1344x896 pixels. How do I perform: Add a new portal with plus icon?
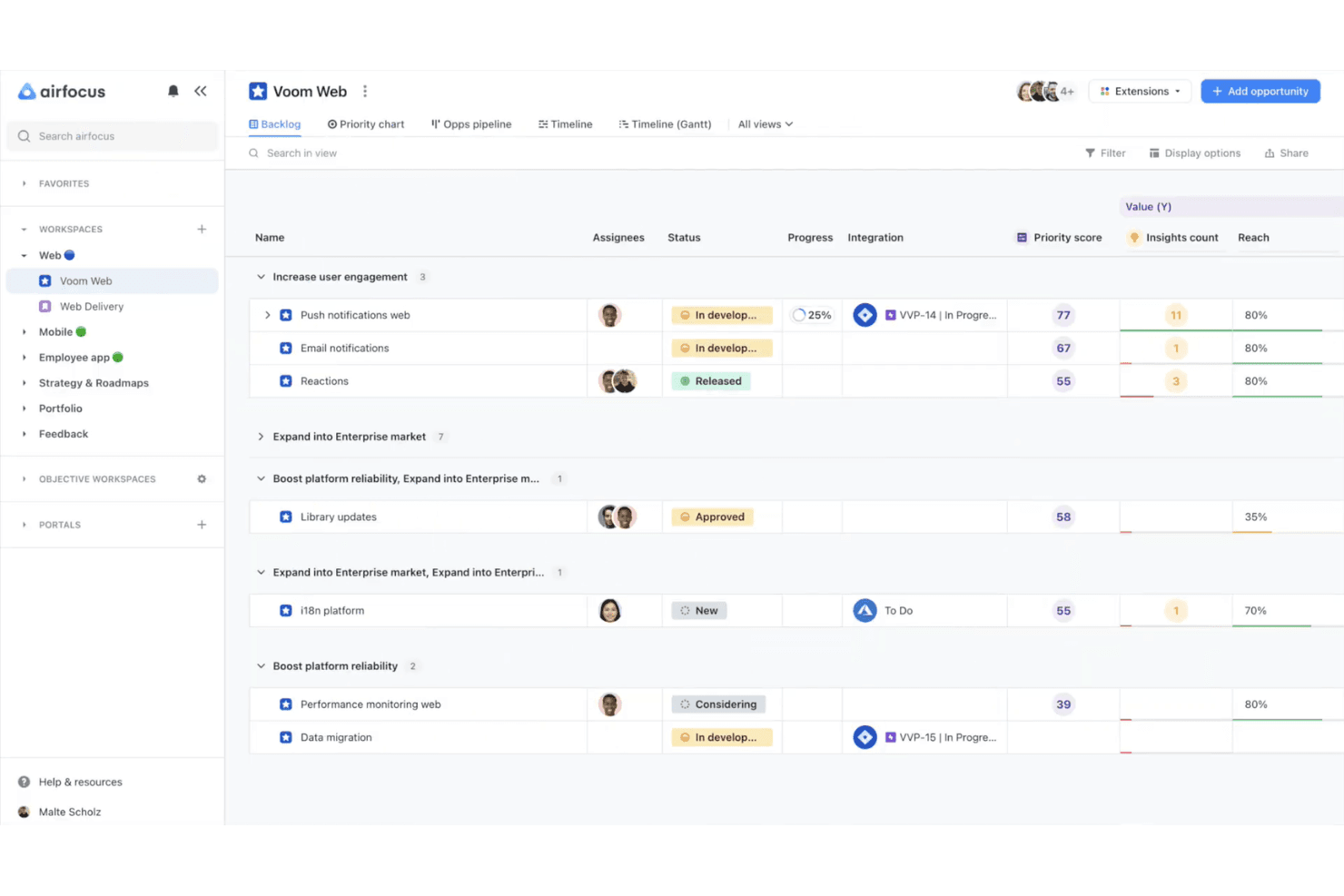[202, 525]
